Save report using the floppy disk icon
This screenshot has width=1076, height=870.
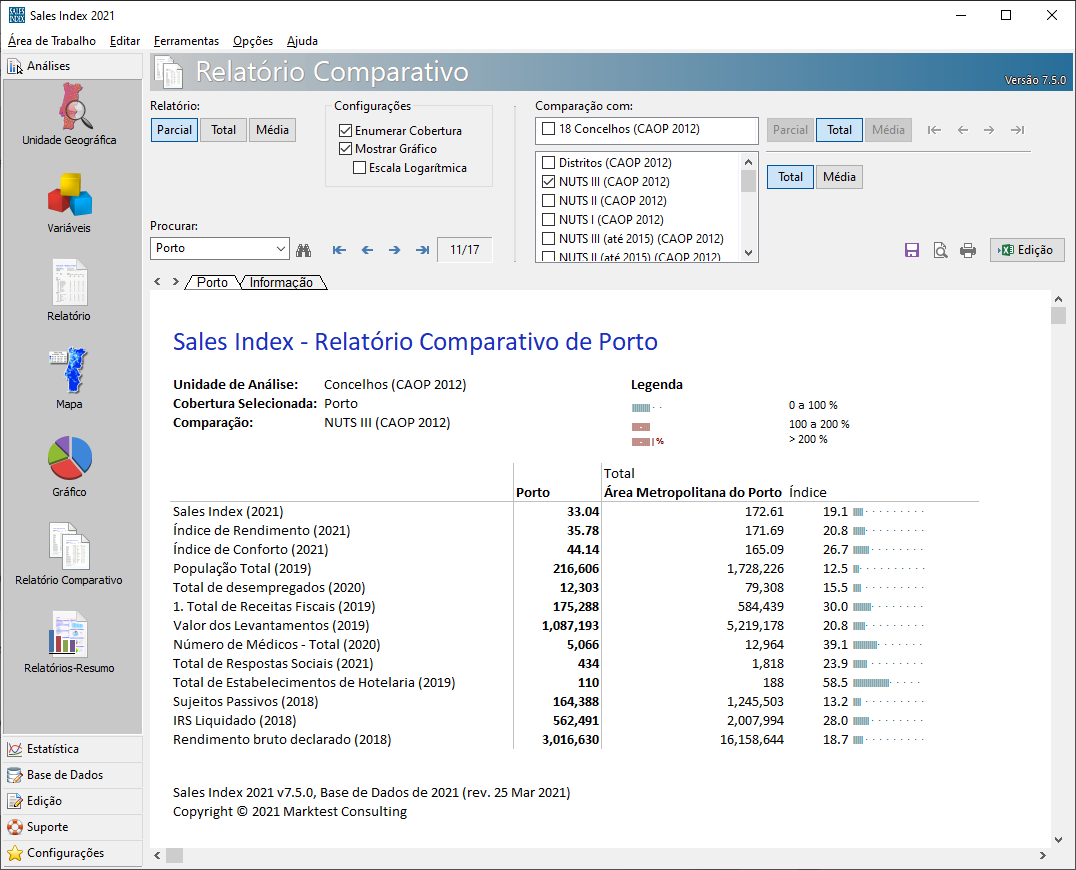[x=912, y=250]
